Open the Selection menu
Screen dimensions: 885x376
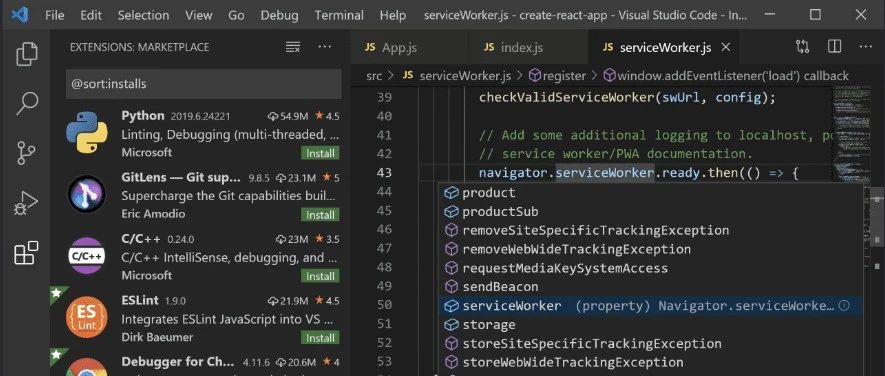coord(144,15)
